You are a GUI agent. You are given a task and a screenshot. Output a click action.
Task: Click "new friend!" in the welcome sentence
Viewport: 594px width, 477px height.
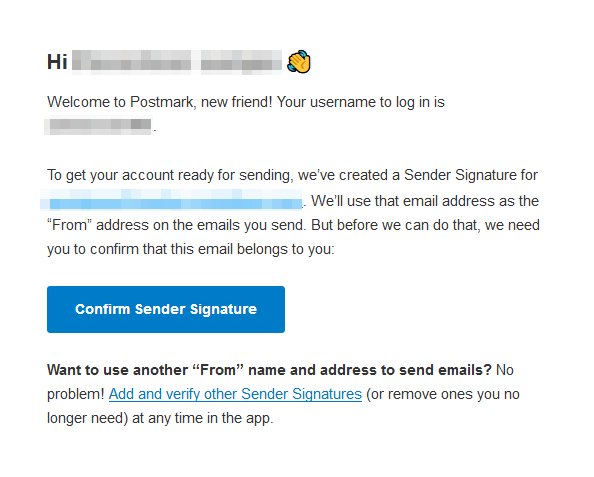point(236,102)
